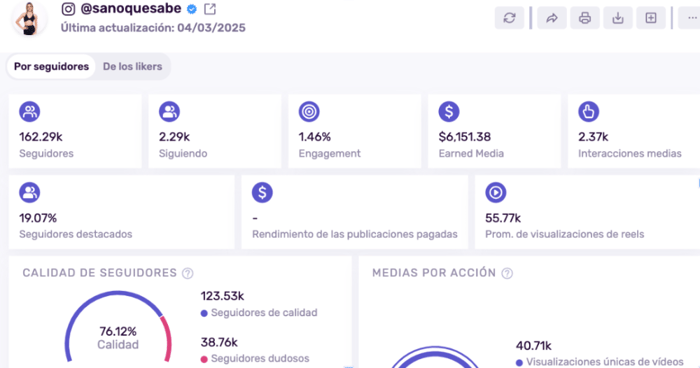This screenshot has width=700, height=368.
Task: Click the refresh report icon
Action: pyautogui.click(x=509, y=18)
